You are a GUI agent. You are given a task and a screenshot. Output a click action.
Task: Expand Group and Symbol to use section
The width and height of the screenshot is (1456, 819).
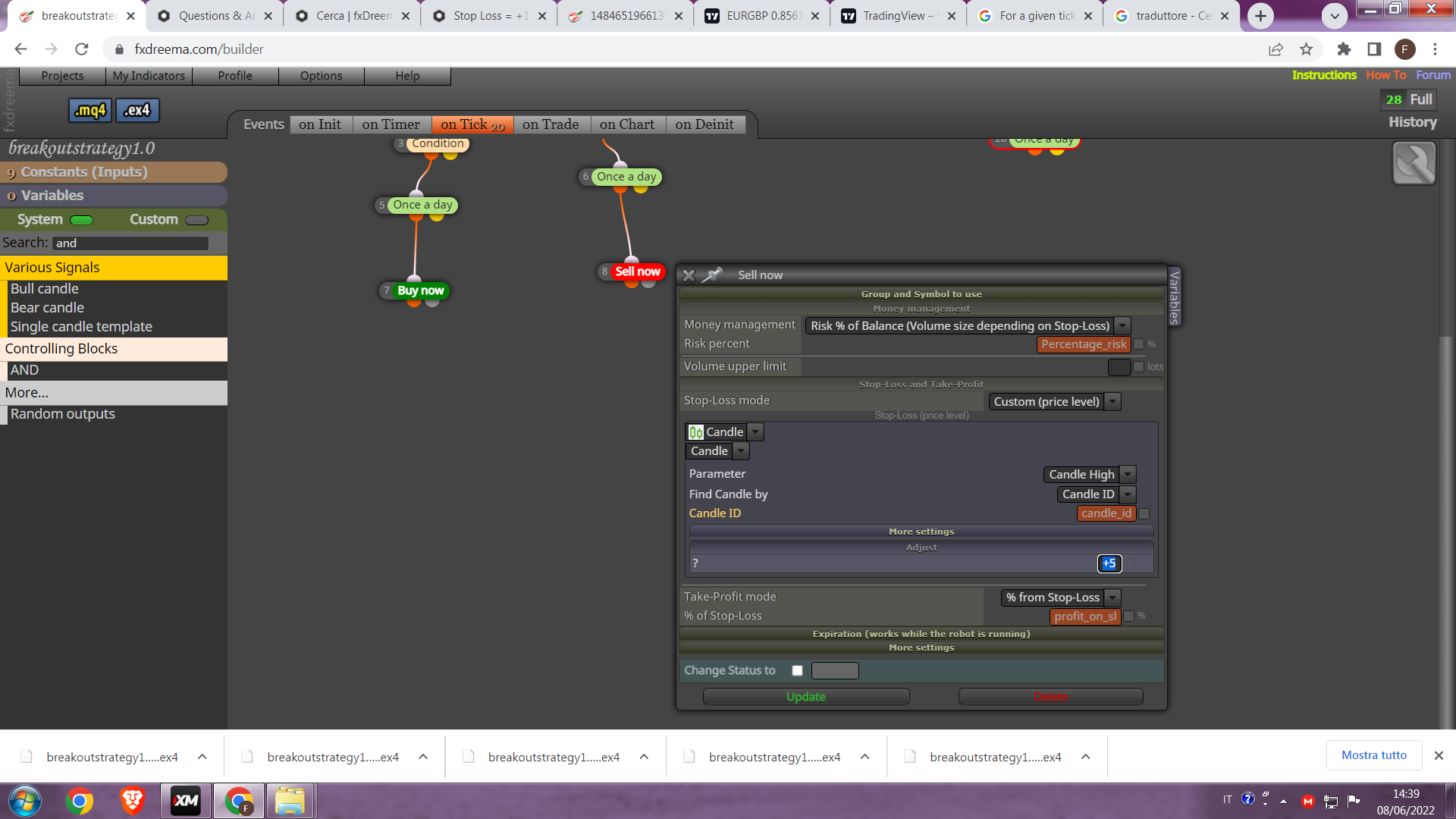click(x=921, y=294)
